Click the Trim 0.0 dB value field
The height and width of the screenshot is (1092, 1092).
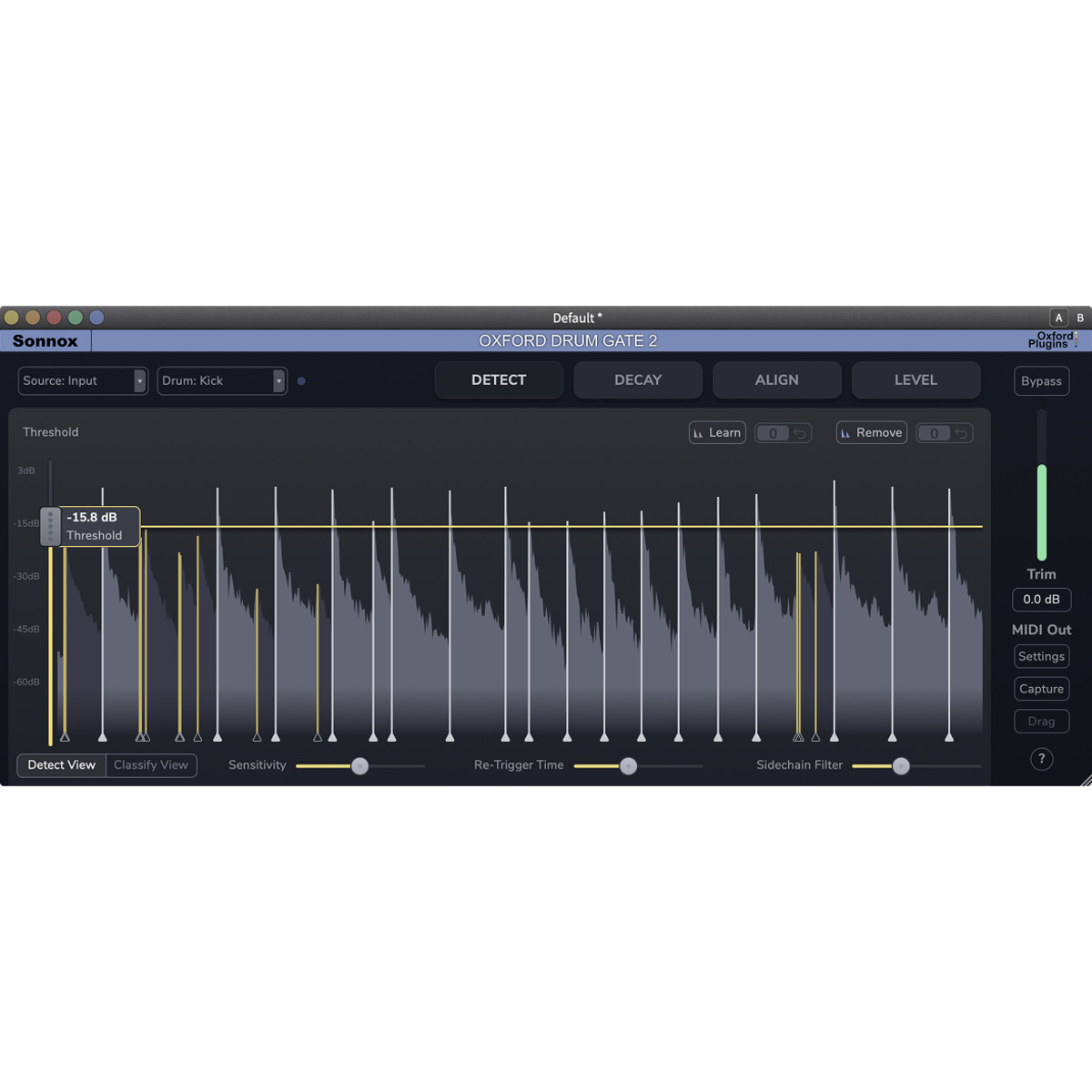click(1041, 600)
